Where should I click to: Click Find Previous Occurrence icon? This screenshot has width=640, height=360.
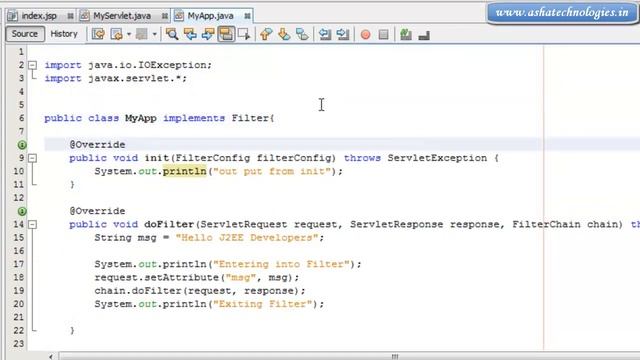(x=190, y=34)
